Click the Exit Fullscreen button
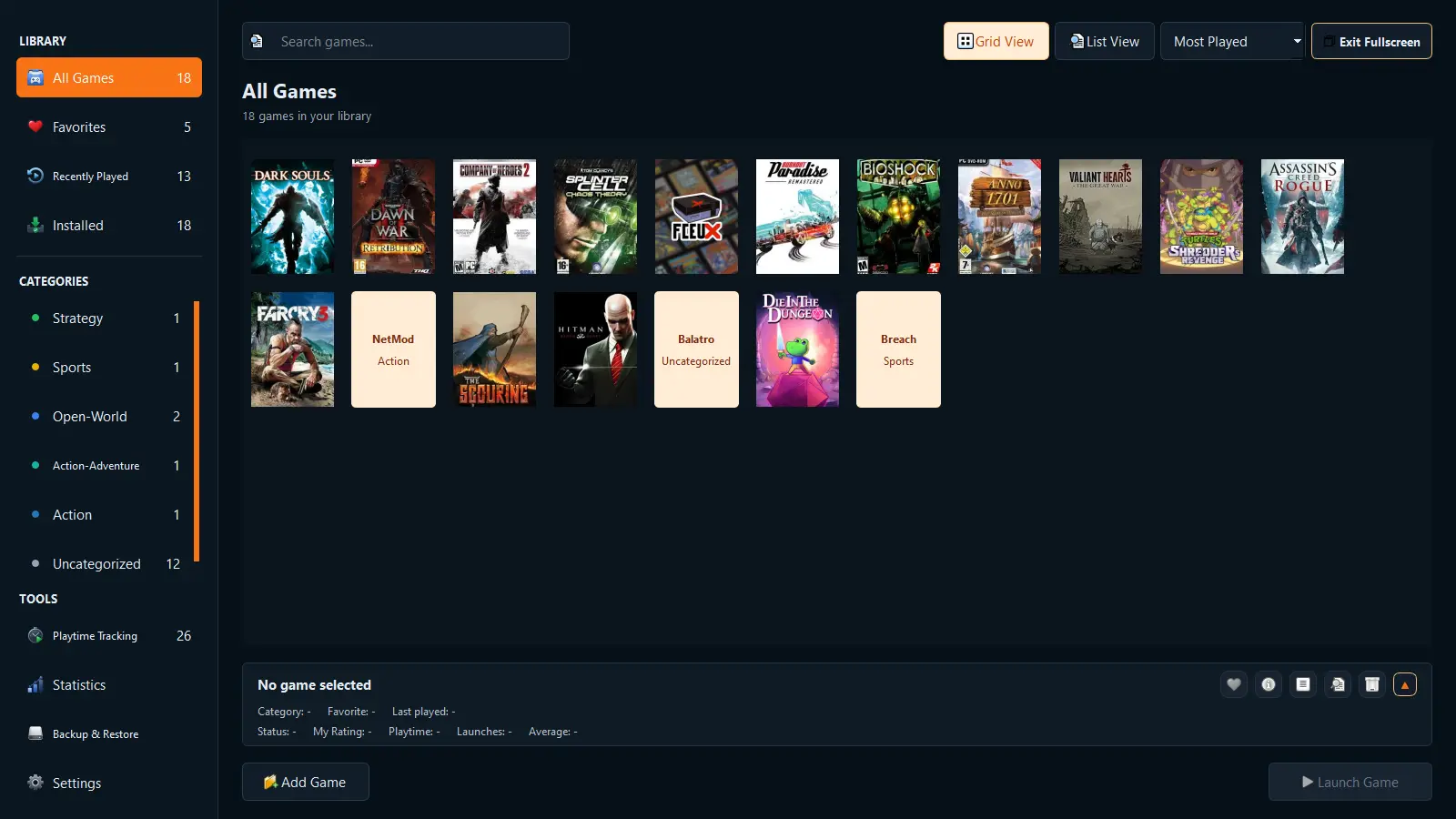This screenshot has height=819, width=1456. point(1371,41)
